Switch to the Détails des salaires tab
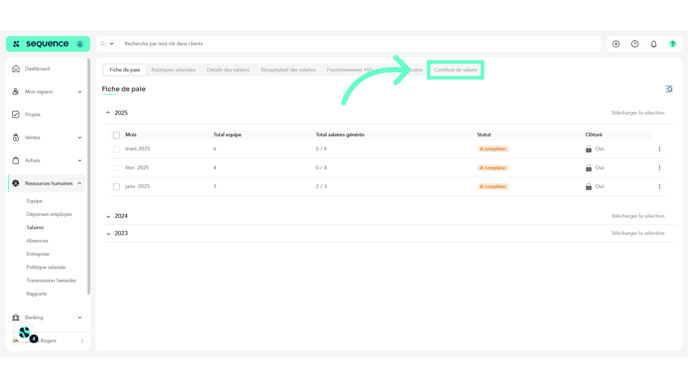This screenshot has height=387, width=688. 228,70
